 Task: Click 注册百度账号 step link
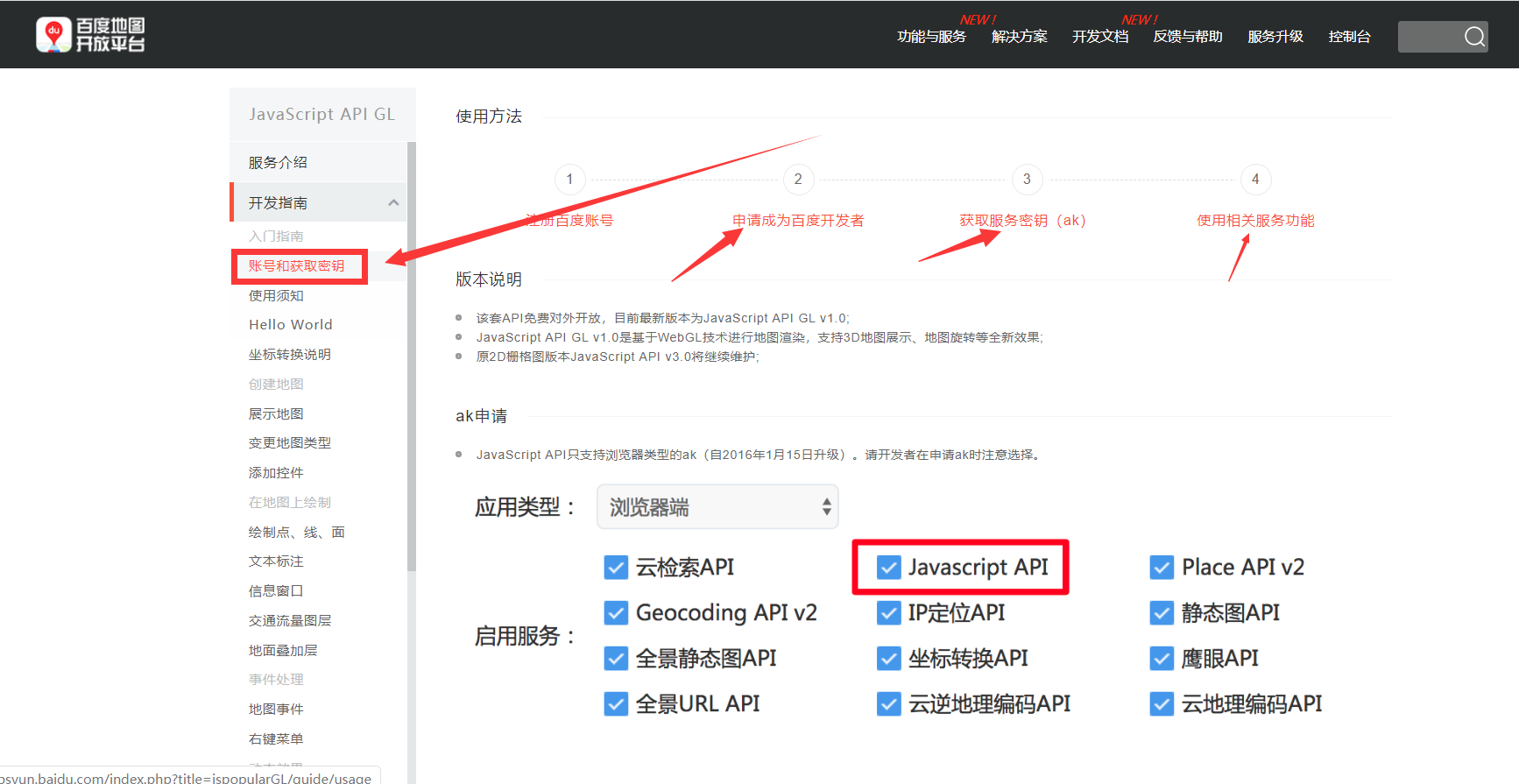pyautogui.click(x=569, y=221)
